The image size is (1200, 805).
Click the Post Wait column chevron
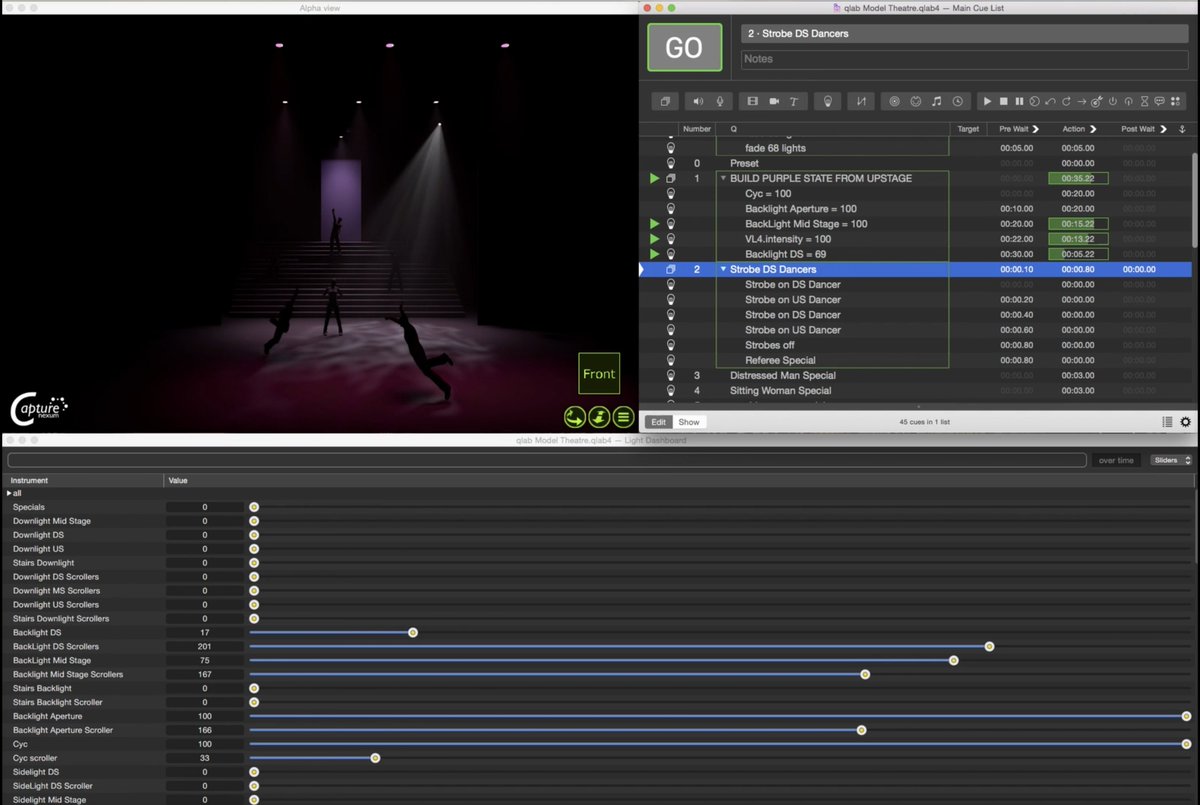pos(1162,129)
